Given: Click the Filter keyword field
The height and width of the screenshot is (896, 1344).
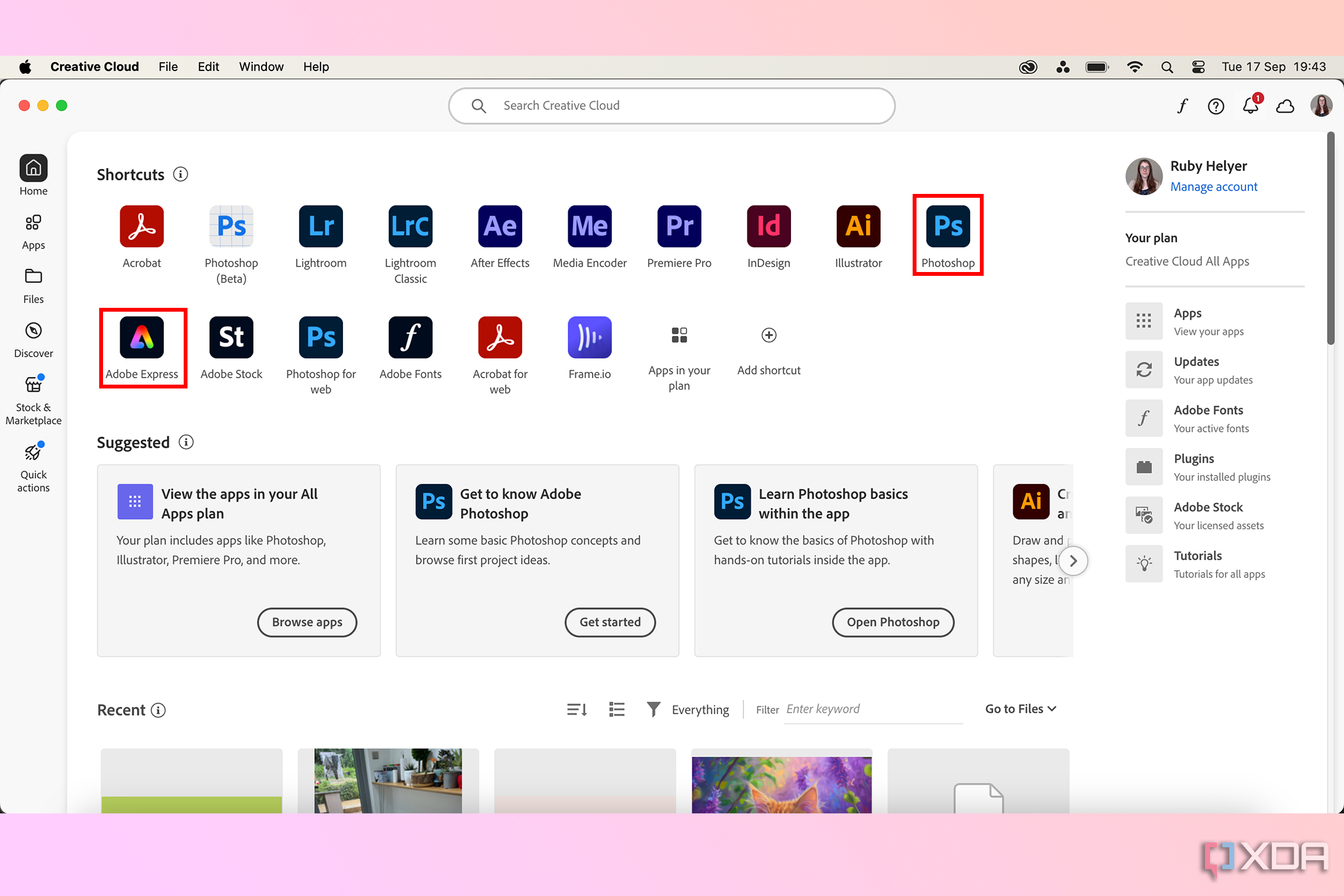Looking at the screenshot, I should click(874, 709).
